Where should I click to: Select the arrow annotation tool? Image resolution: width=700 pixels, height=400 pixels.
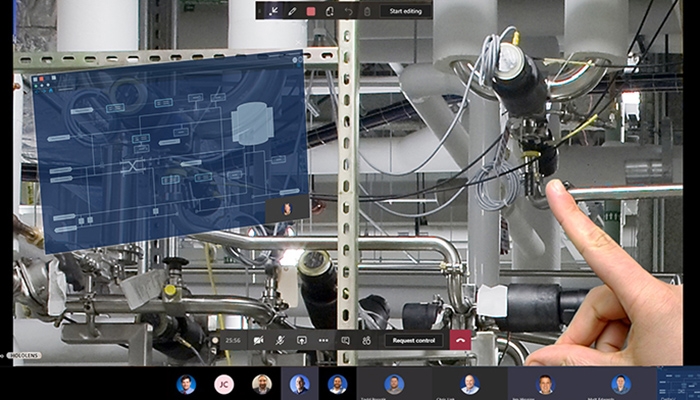pos(274,11)
